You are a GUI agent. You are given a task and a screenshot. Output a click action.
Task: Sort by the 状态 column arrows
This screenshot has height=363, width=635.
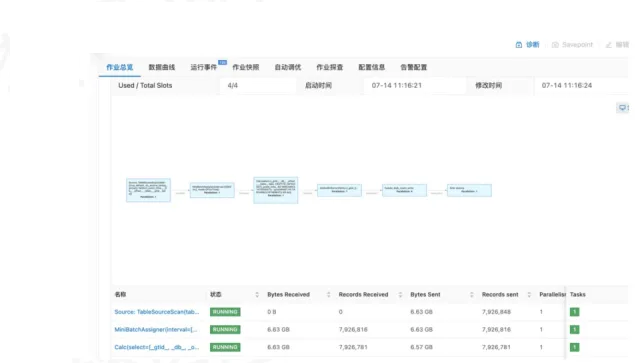tap(257, 295)
